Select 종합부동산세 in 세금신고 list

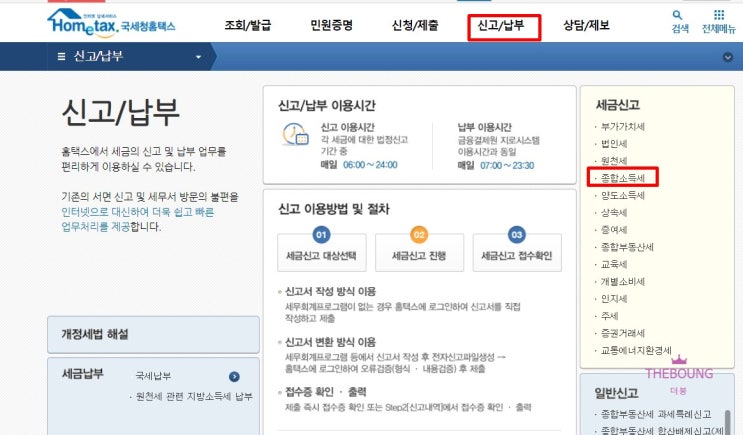tap(627, 247)
